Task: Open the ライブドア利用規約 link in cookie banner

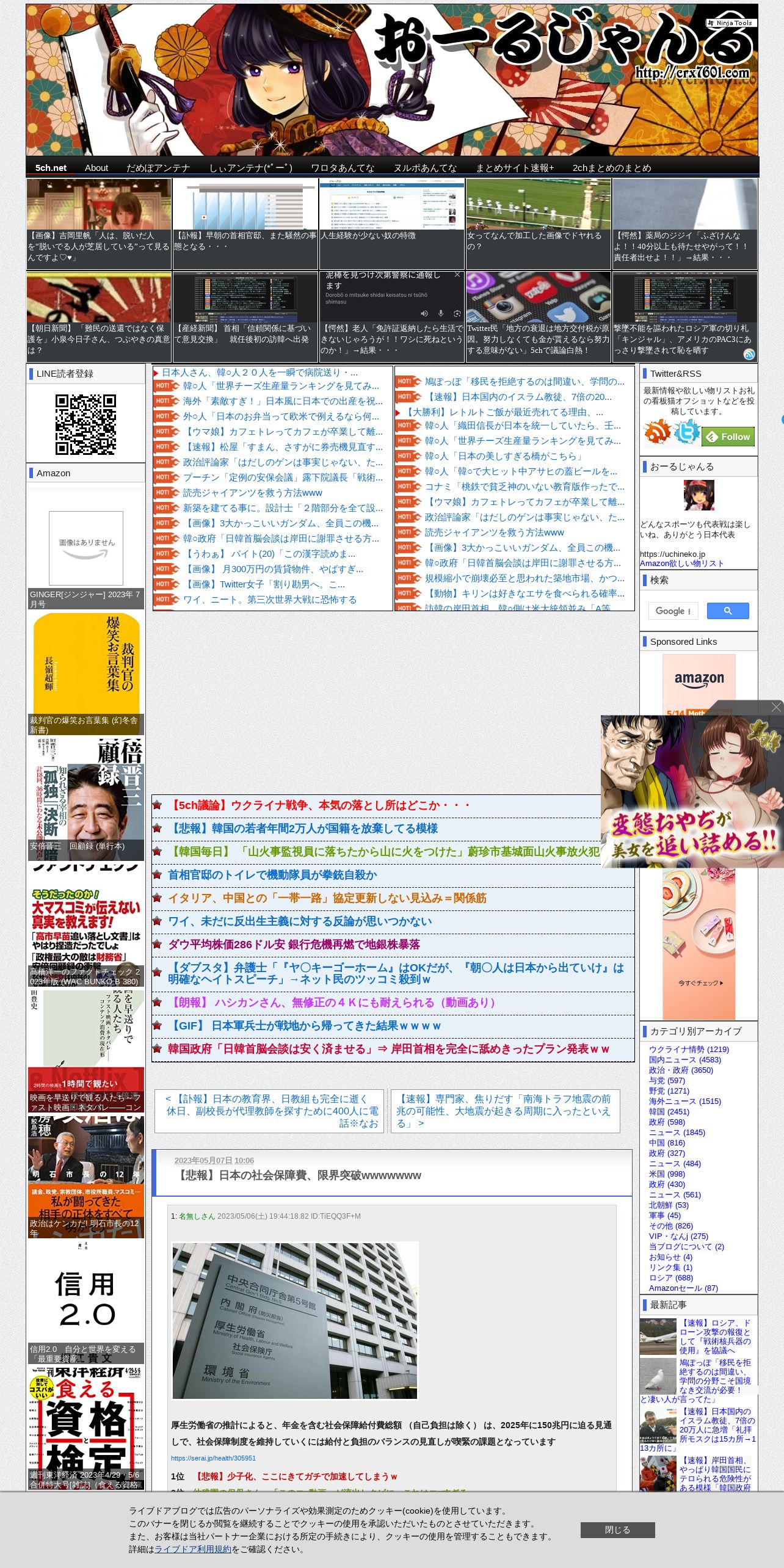Action: point(193,1549)
